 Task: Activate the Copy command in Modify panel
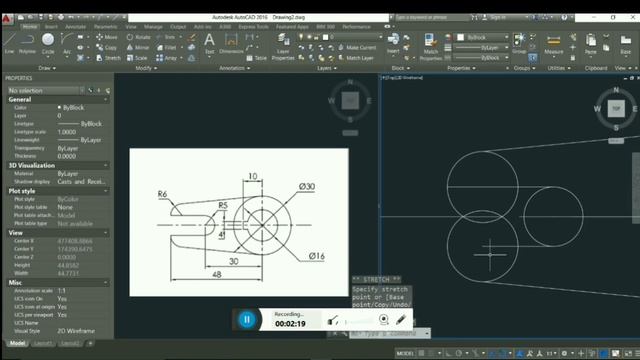[107, 48]
